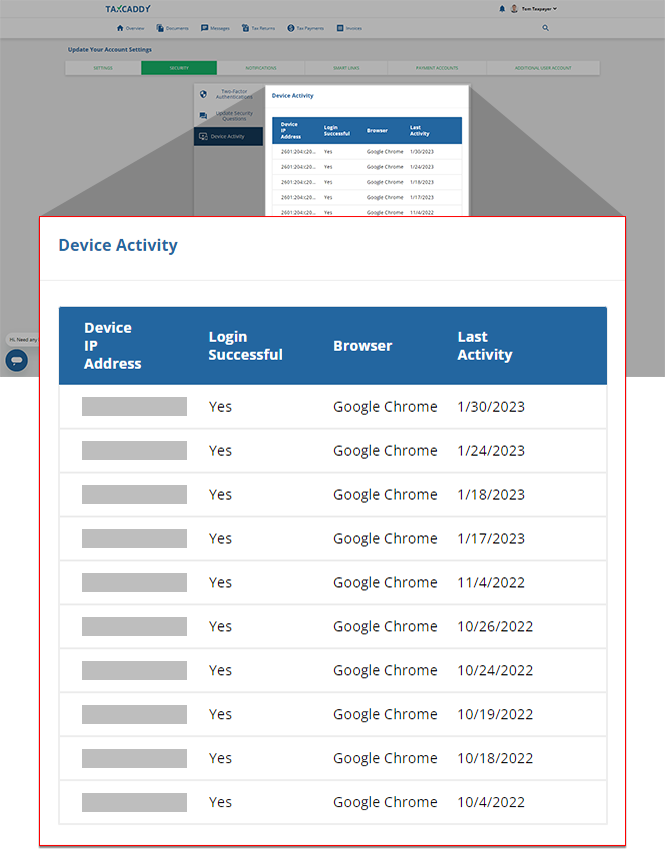This screenshot has height=852, width=665.
Task: Open the Smart Links tab
Action: point(346,68)
